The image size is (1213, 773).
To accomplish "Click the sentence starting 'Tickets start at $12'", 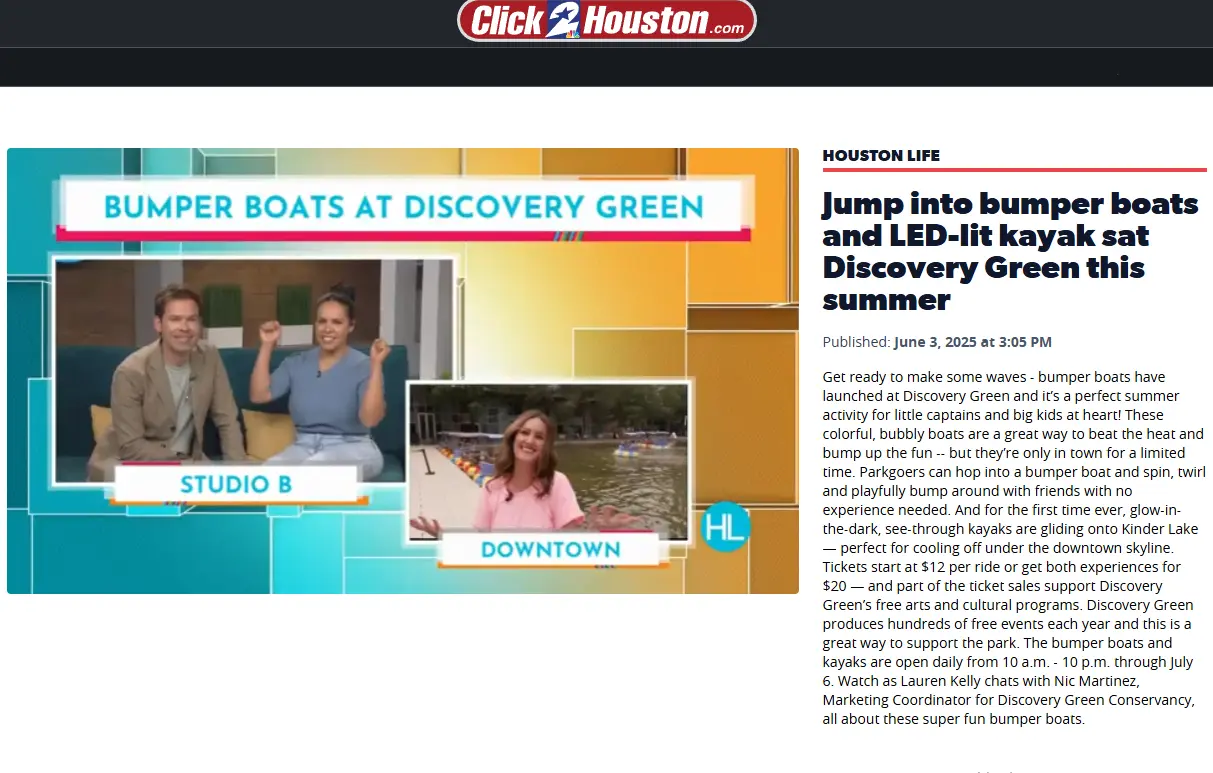I will click(1007, 586).
